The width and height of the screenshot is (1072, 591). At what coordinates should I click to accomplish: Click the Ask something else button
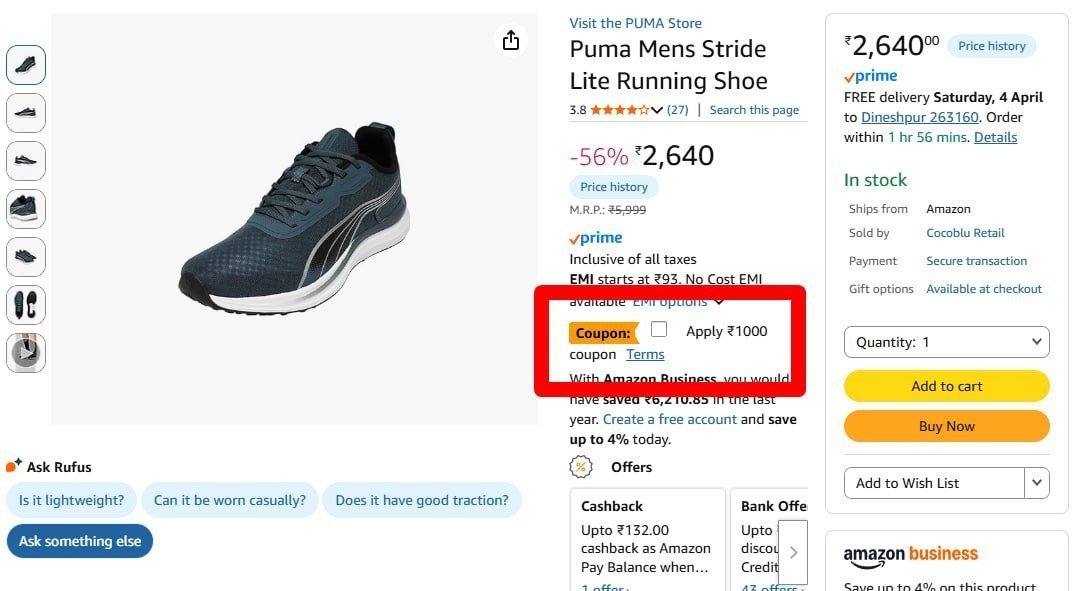coord(80,541)
